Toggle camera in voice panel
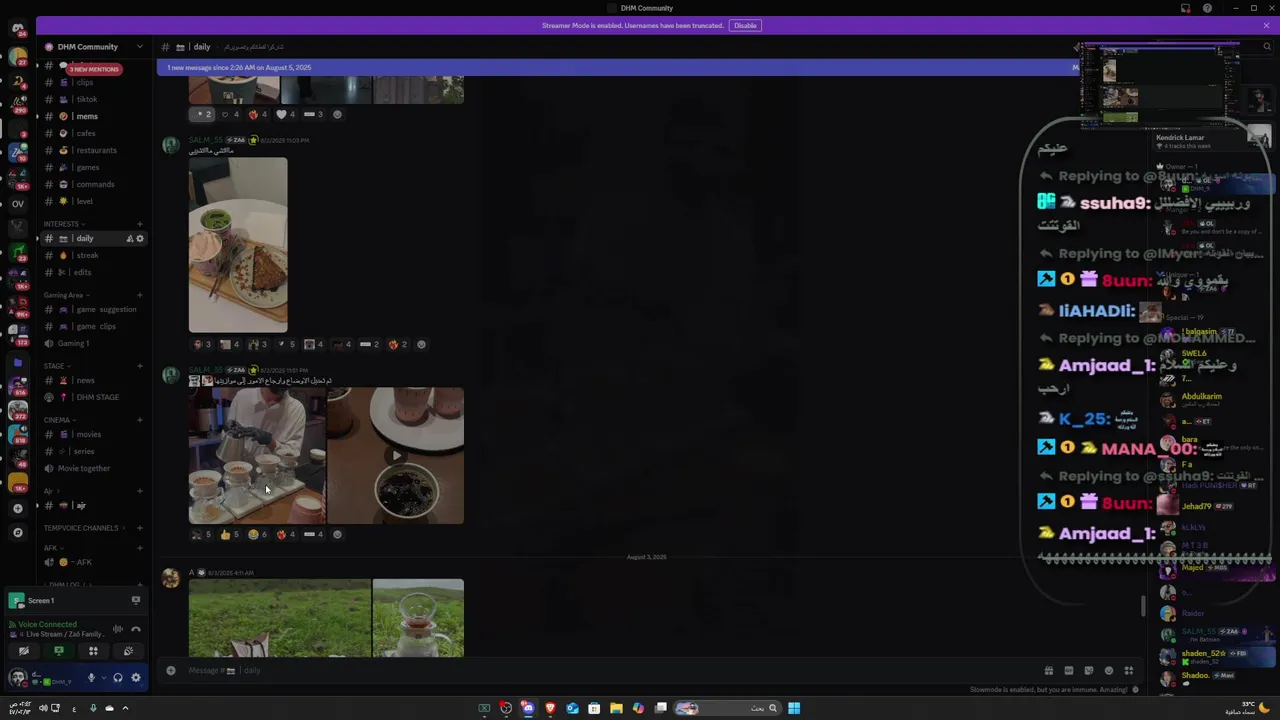 (x=24, y=651)
